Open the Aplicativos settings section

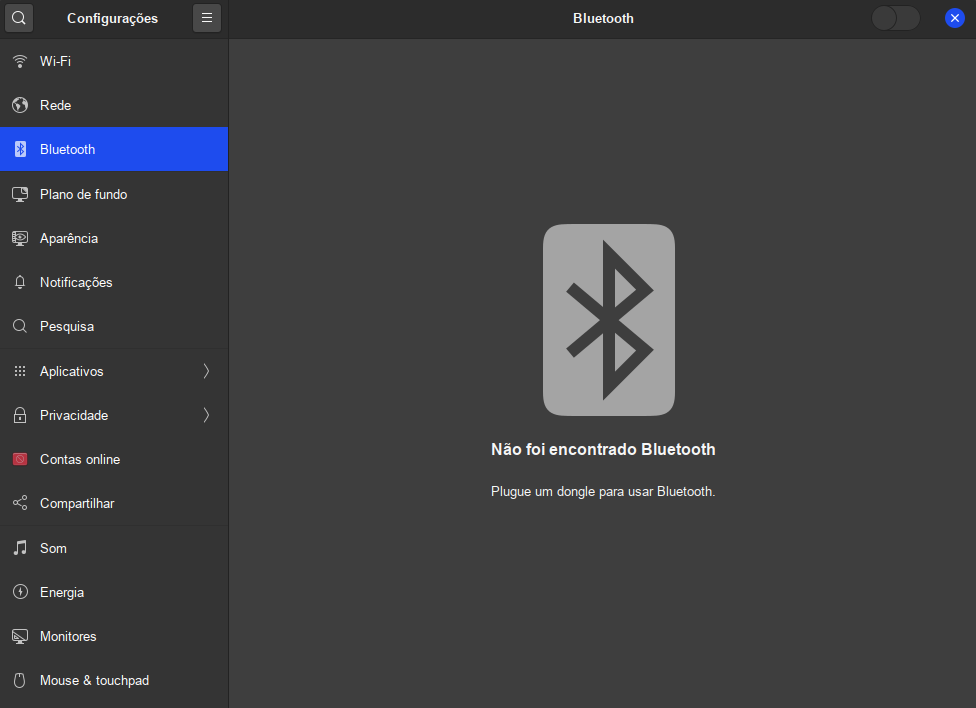72,371
